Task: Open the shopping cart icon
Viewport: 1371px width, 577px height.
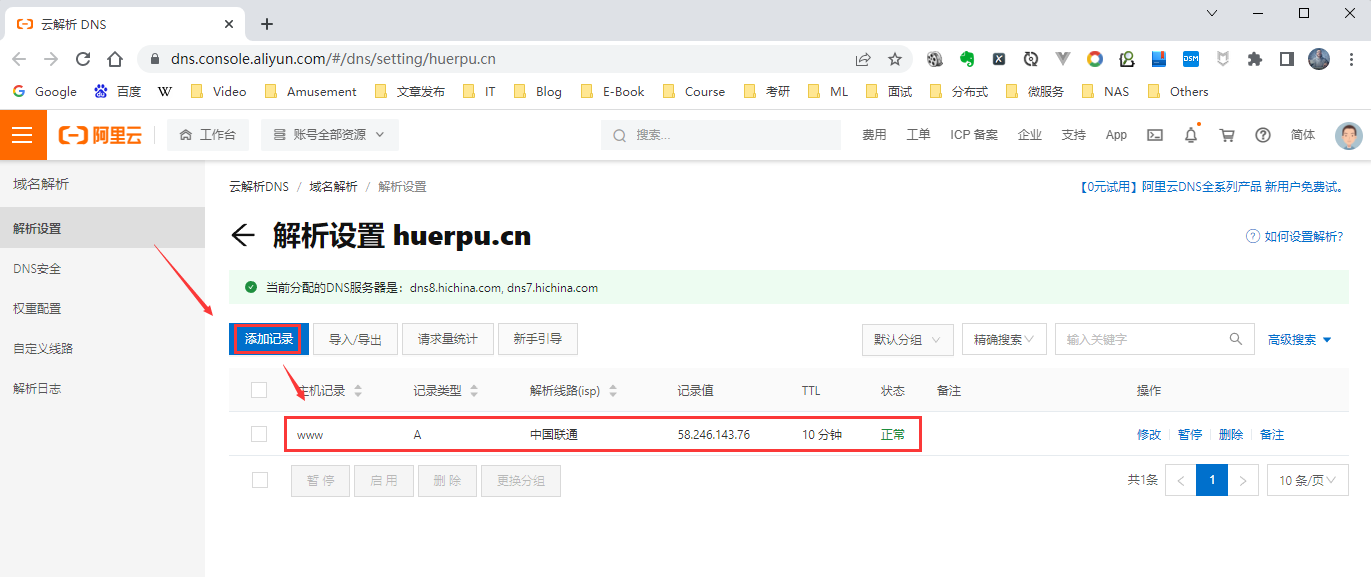Action: (x=1227, y=135)
